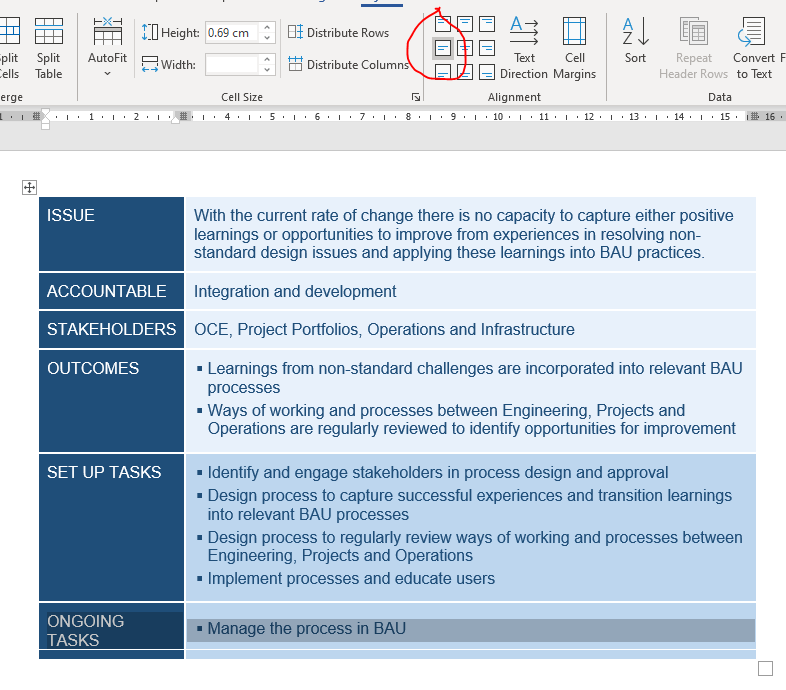Increase row Height with up arrow
Viewport: 786px width, 690px height.
point(267,28)
